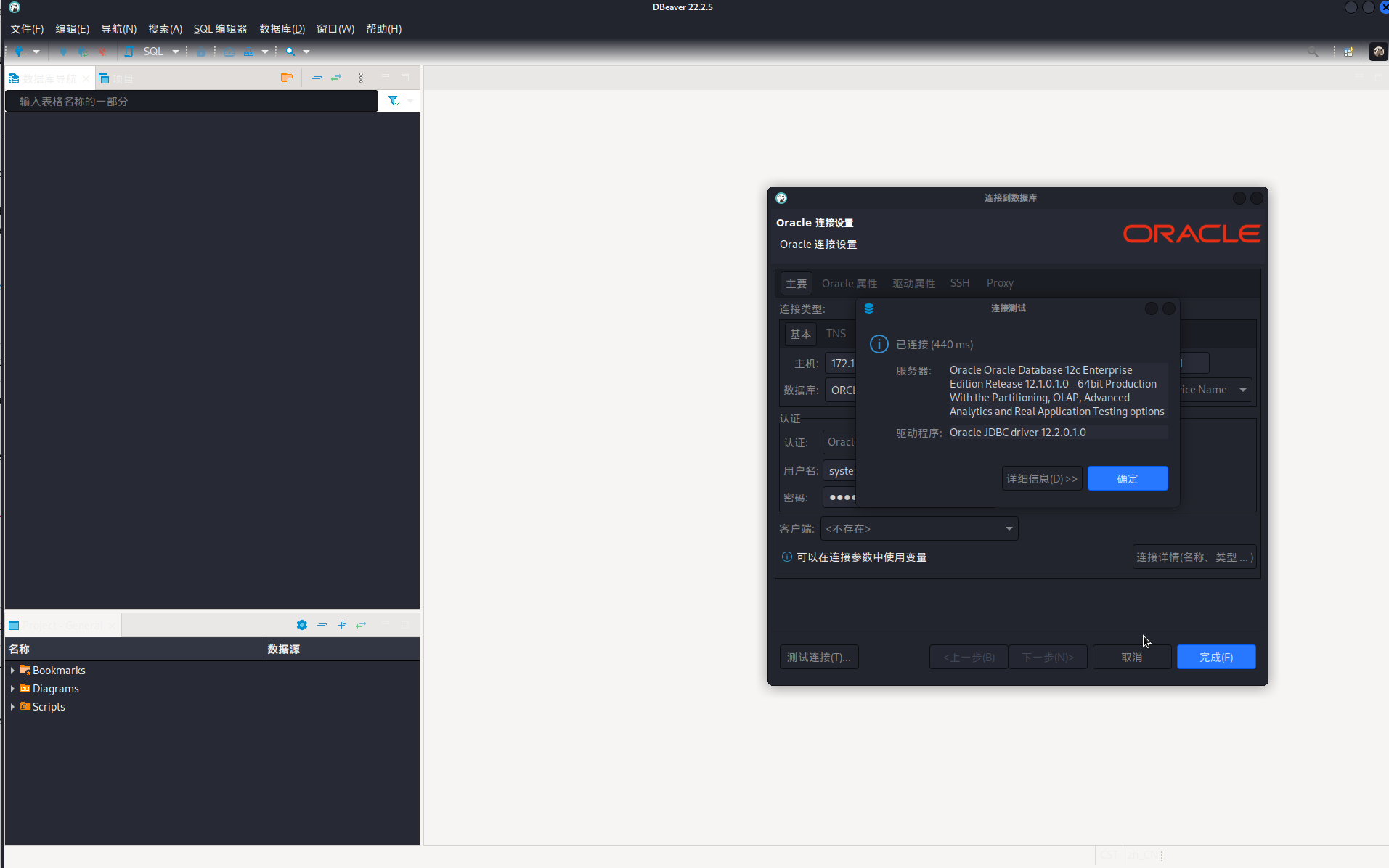Click the Scripts folder icon

point(25,706)
